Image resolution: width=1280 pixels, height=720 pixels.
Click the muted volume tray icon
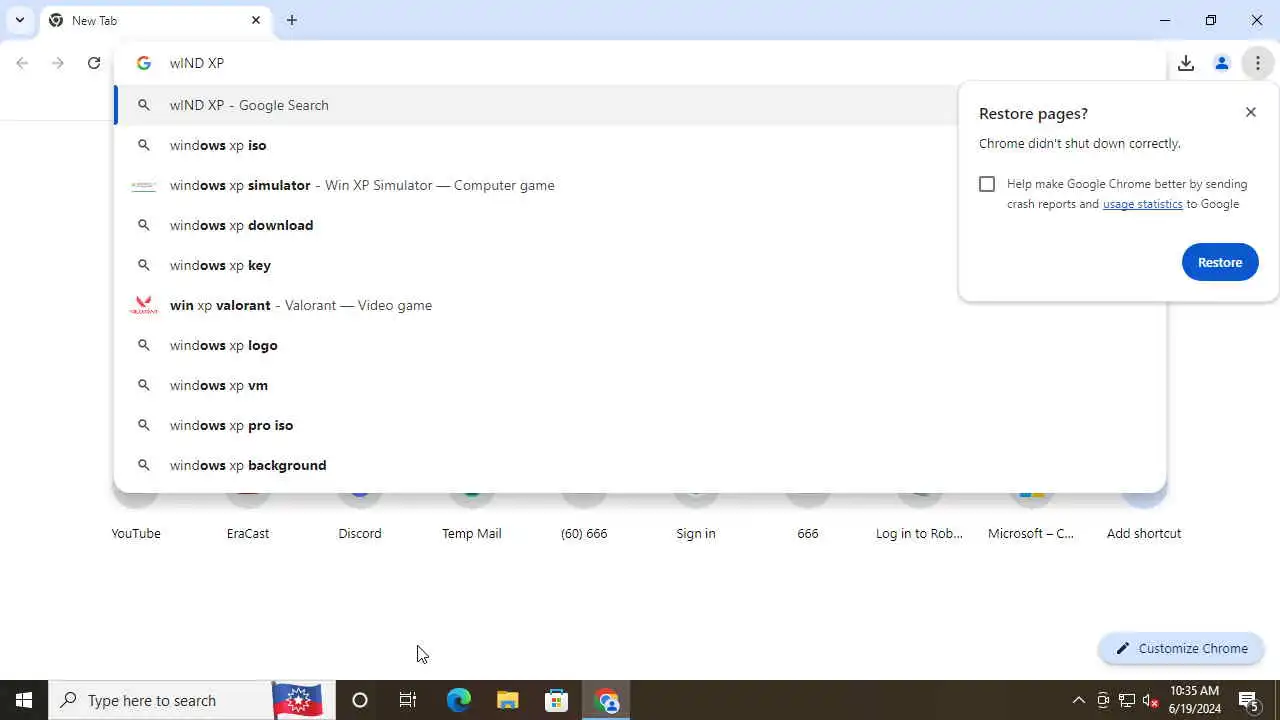pos(1151,700)
